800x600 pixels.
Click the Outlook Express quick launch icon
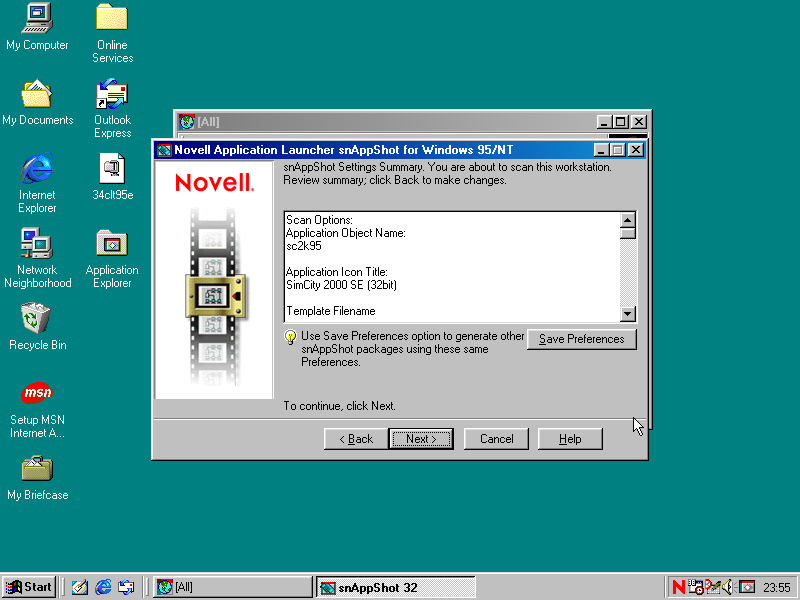(x=126, y=587)
